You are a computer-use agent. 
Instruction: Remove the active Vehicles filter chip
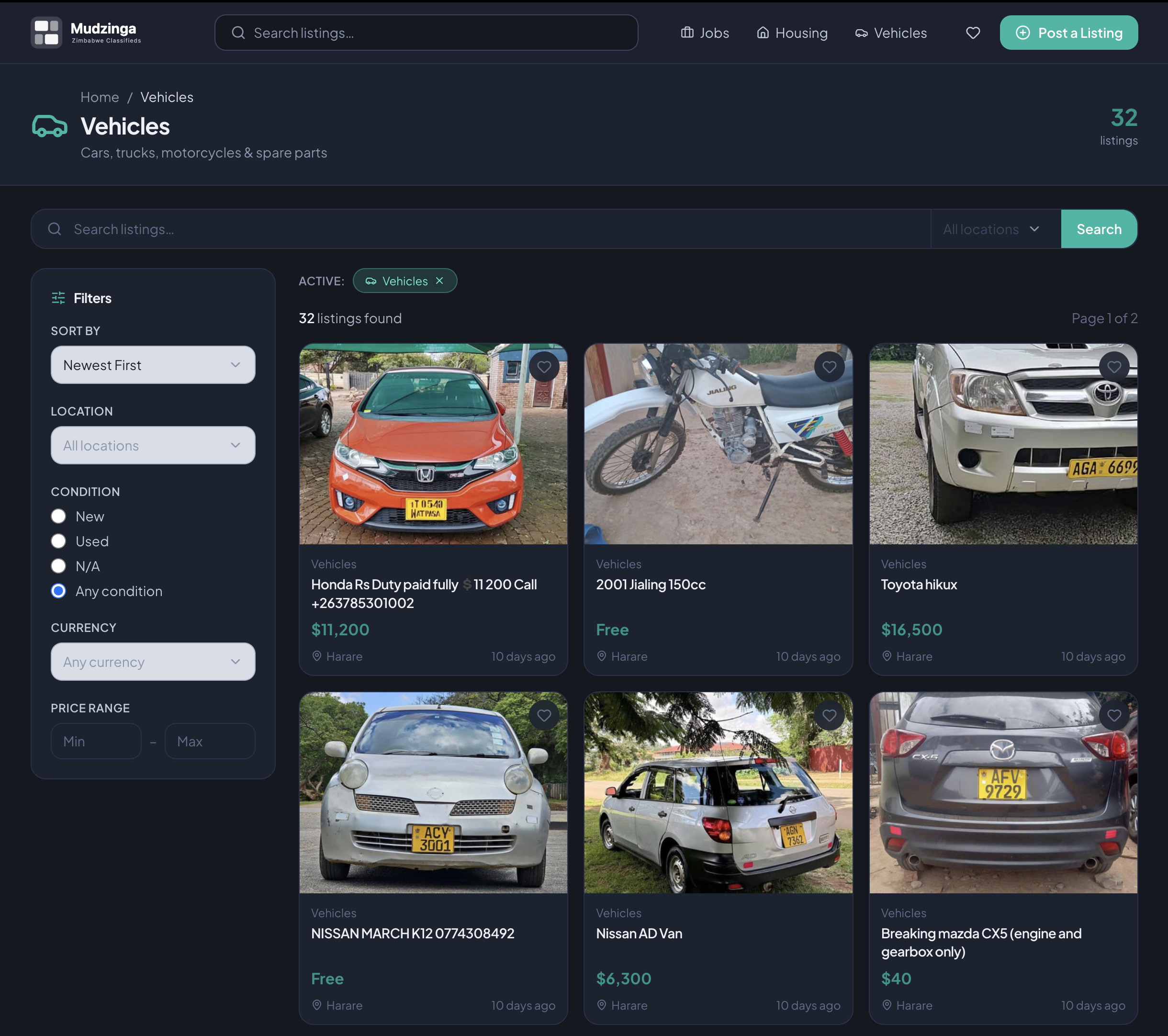(x=440, y=281)
